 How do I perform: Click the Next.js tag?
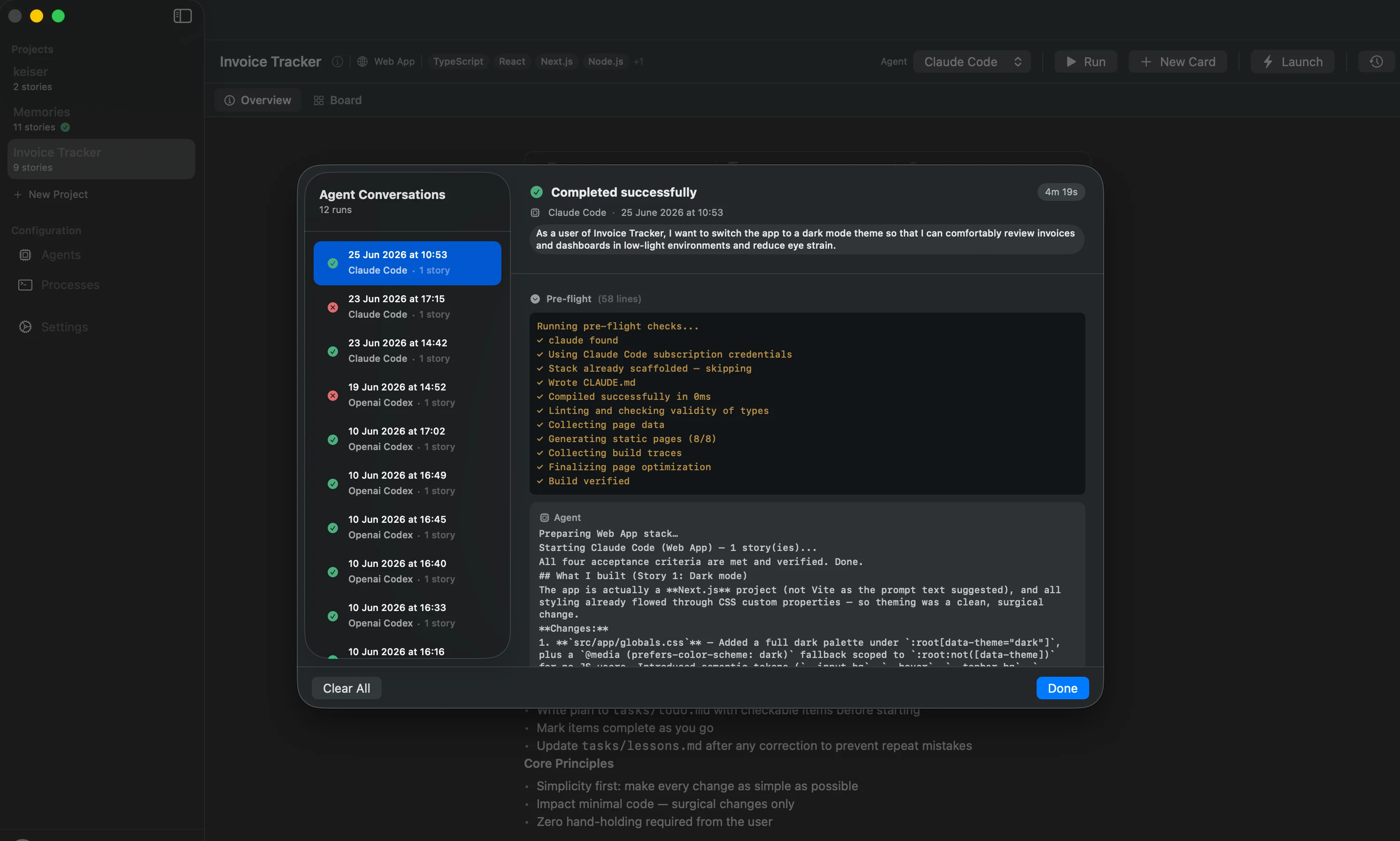click(x=557, y=61)
